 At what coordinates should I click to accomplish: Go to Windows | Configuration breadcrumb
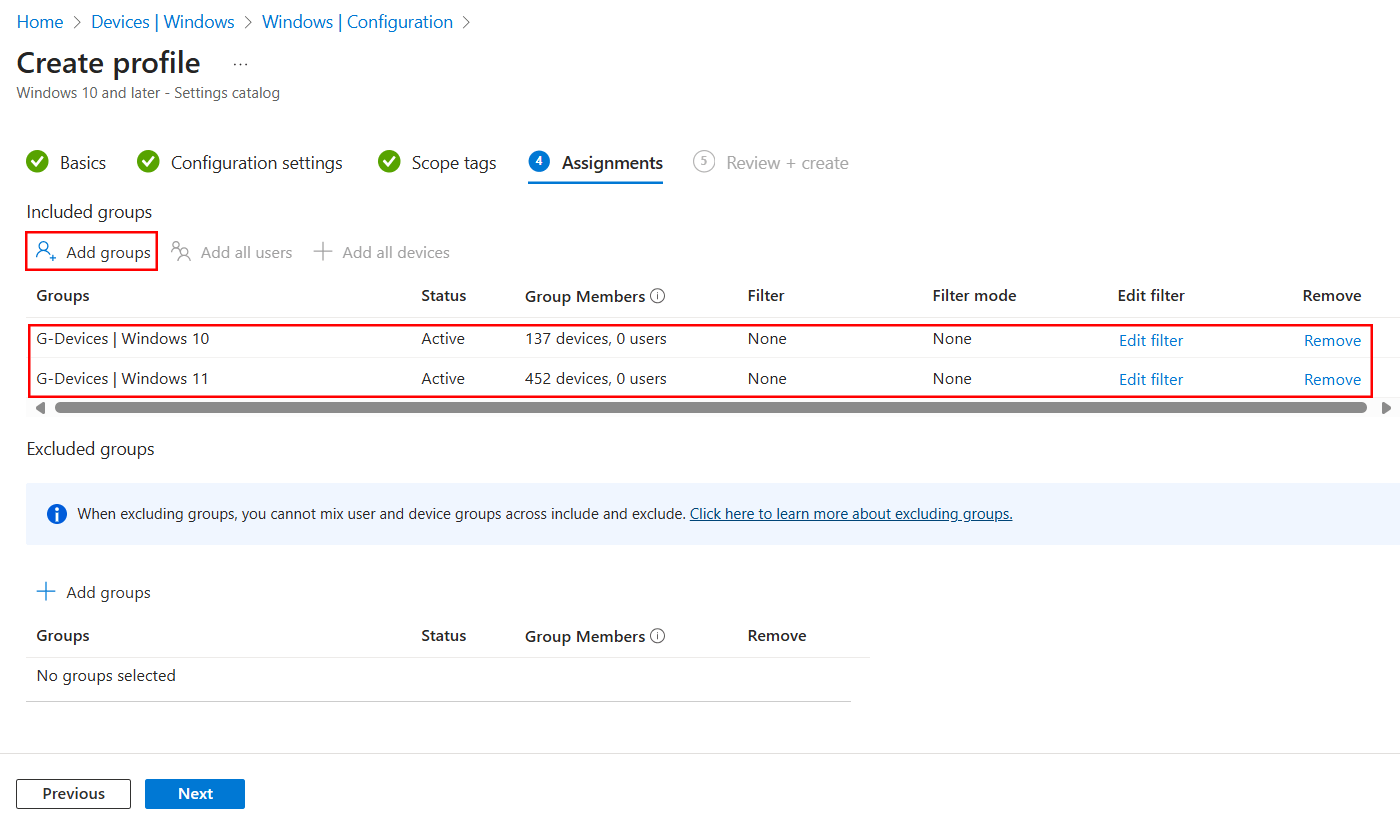357,22
